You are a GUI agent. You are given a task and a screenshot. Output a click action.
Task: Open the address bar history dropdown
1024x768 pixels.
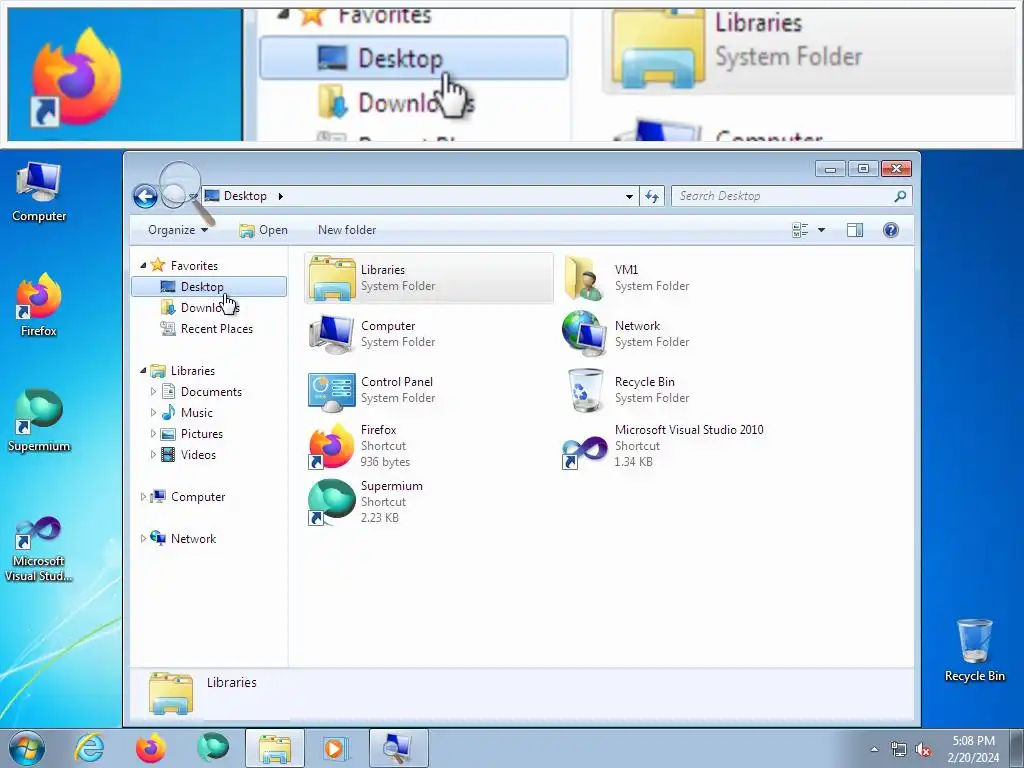[x=629, y=196]
